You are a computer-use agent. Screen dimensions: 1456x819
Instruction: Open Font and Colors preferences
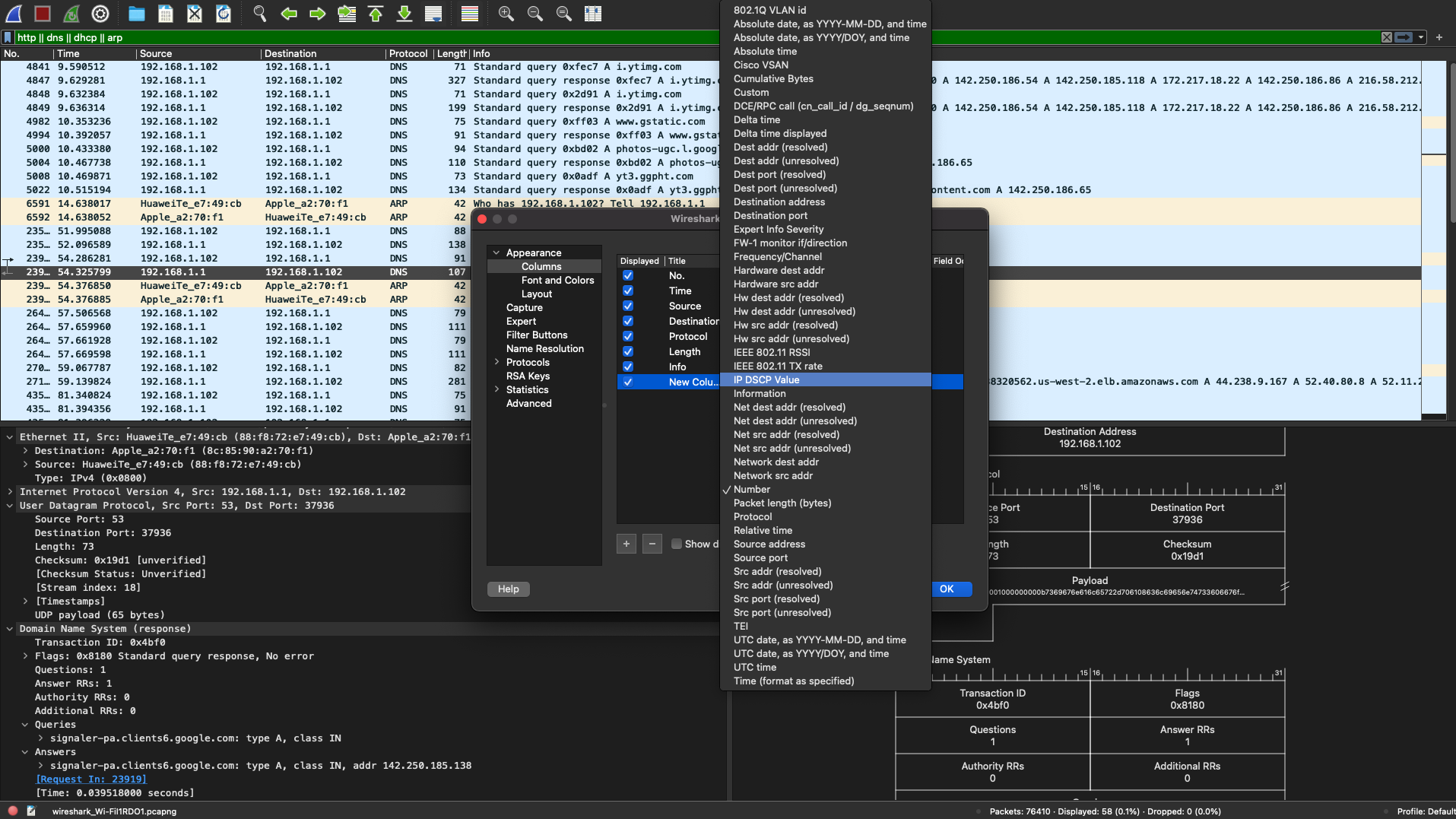point(557,281)
